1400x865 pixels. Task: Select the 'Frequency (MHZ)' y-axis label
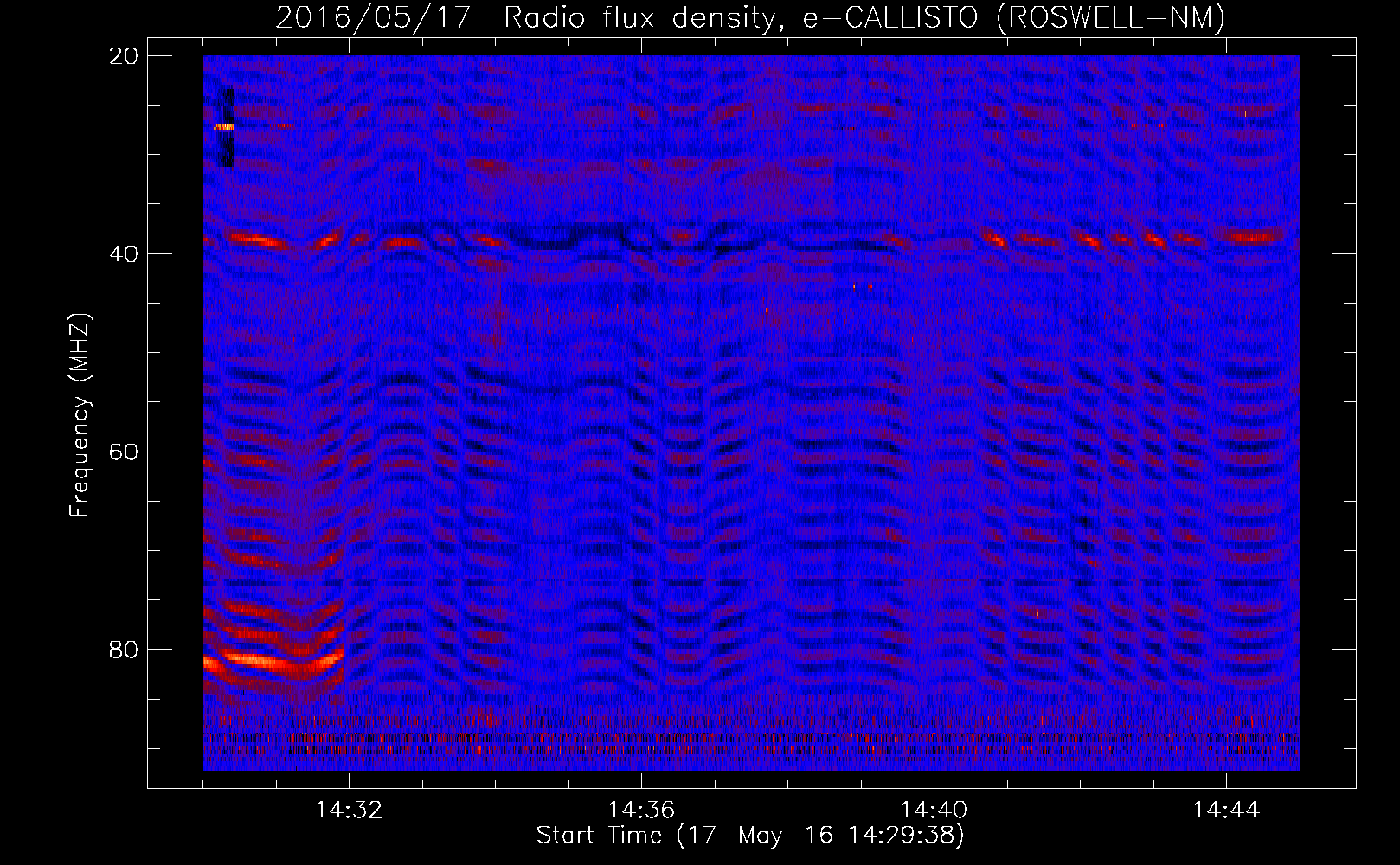80,415
